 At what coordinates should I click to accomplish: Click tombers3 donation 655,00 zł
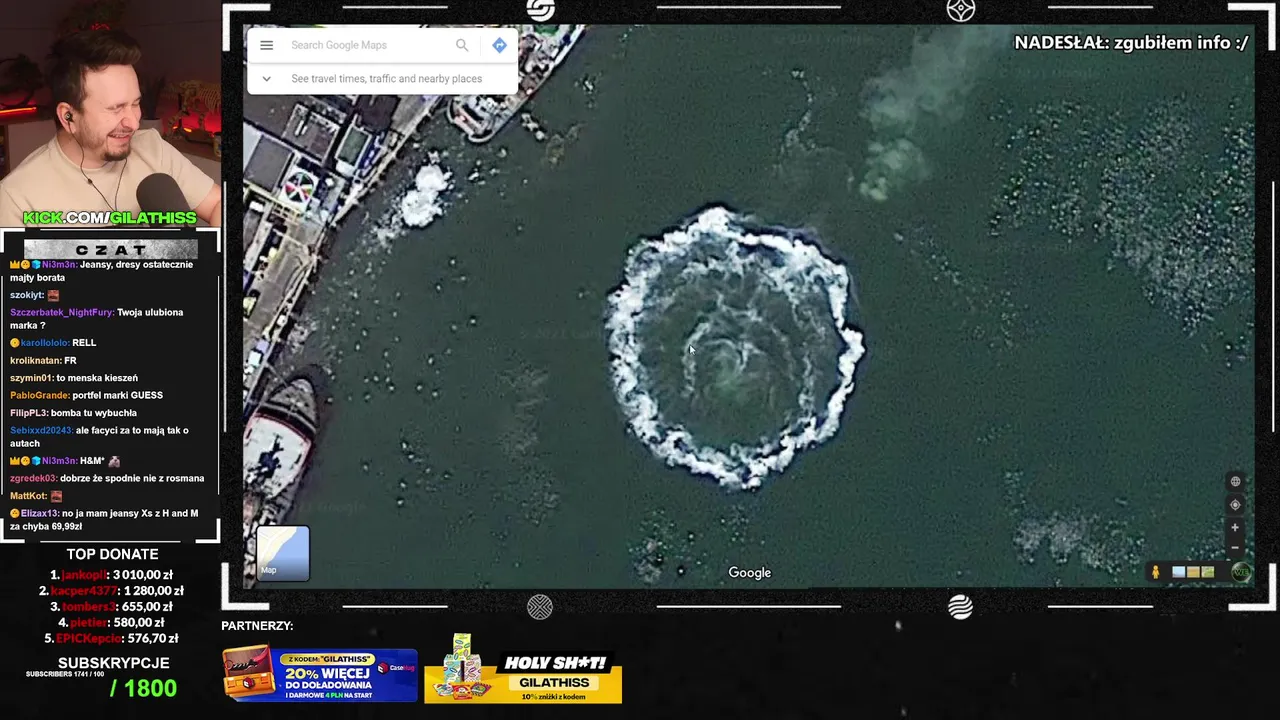pos(112,607)
